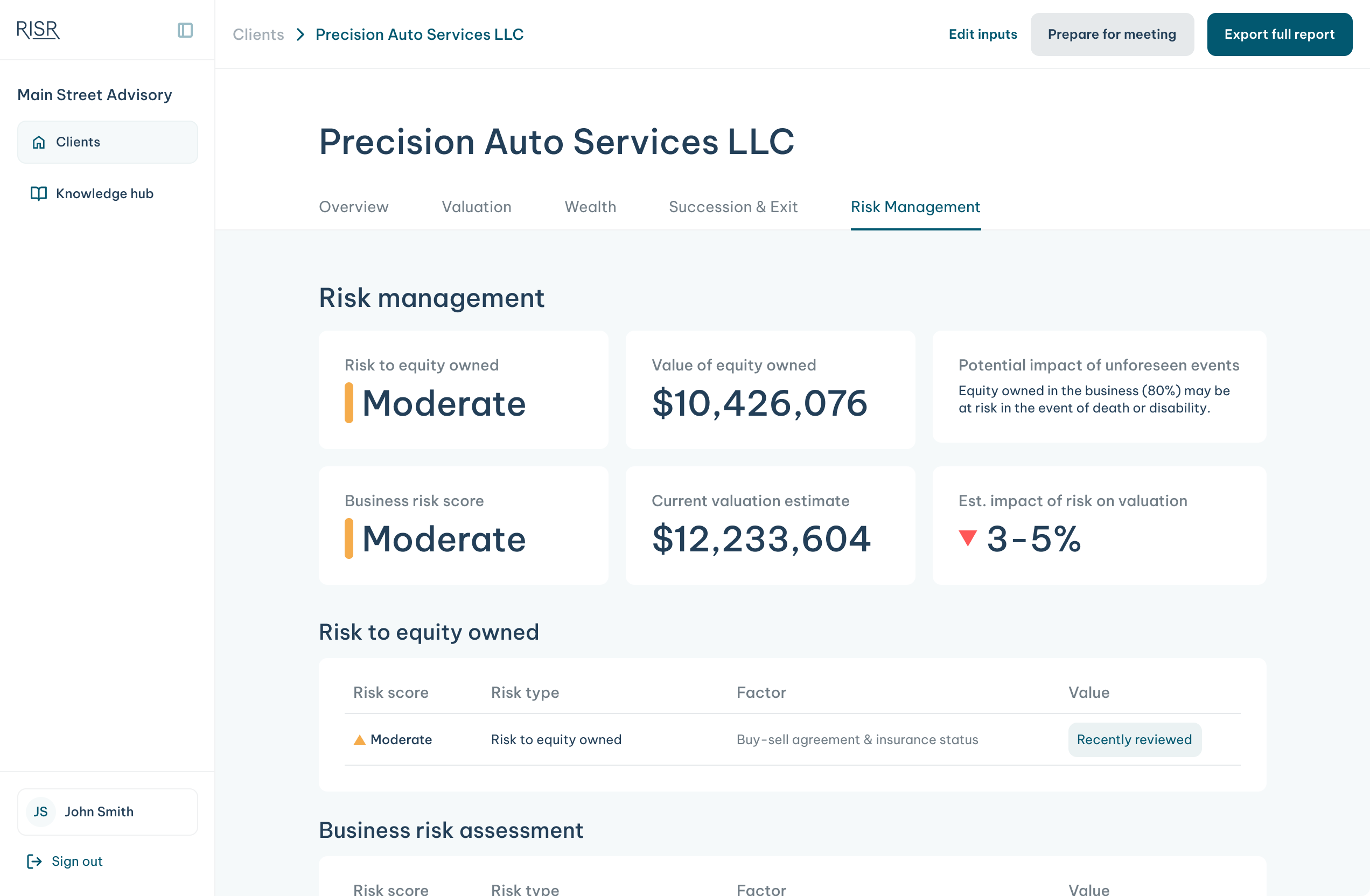Click the orange Moderate warning triangle
Viewport: 1370px width, 896px height.
[x=359, y=739]
